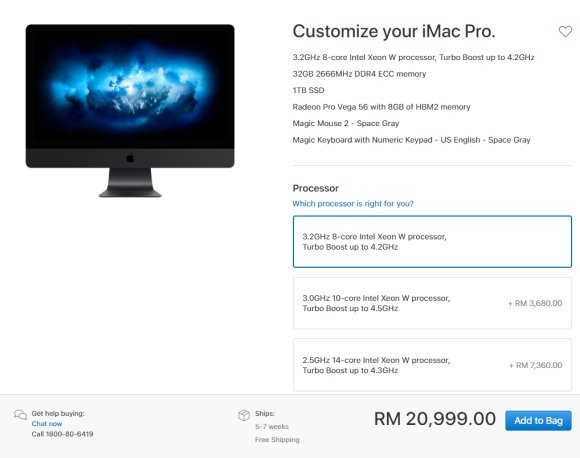Click the heart favorite icon
This screenshot has height=458, width=580.
[x=565, y=31]
